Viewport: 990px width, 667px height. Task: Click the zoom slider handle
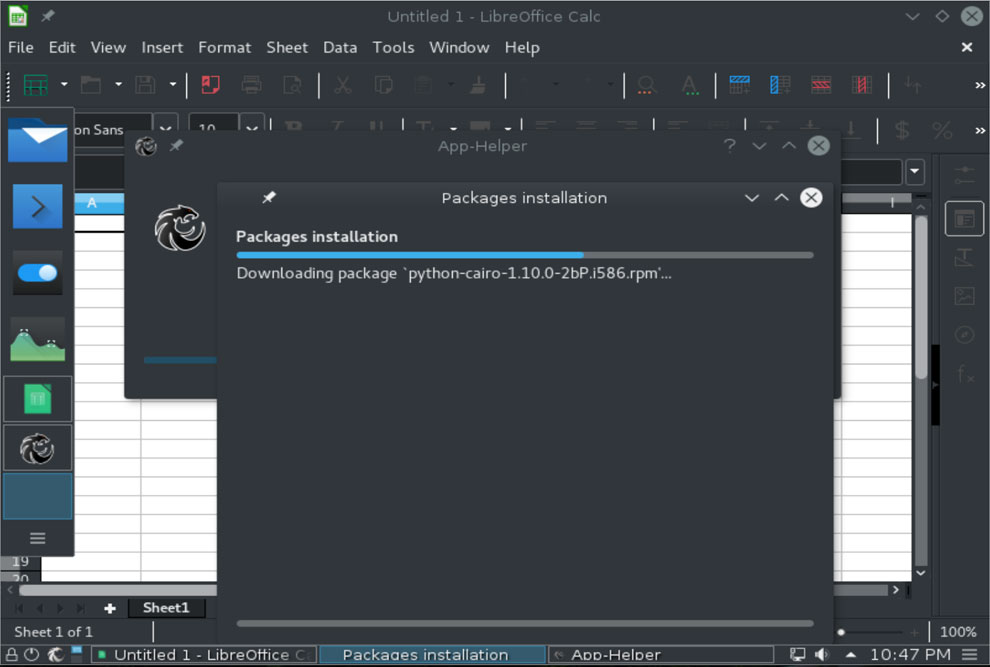841,632
